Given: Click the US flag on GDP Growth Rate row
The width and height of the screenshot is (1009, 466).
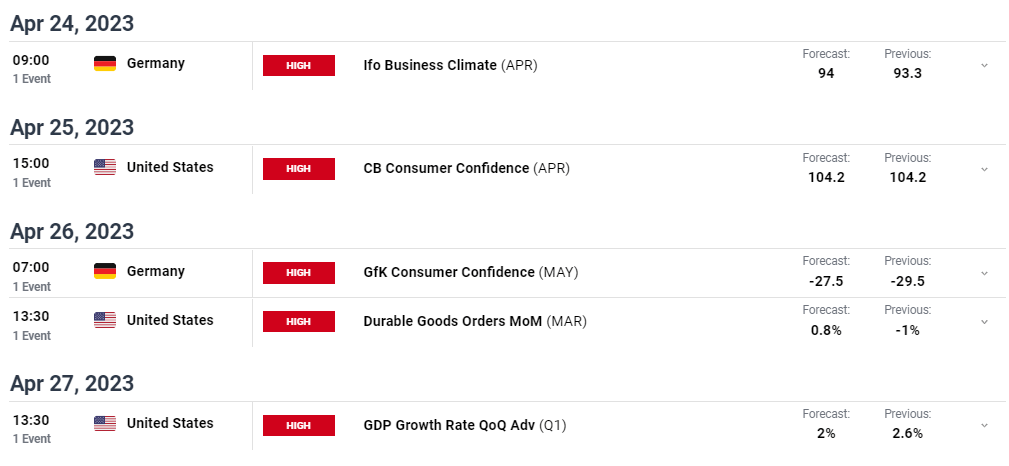Looking at the screenshot, I should pyautogui.click(x=105, y=423).
